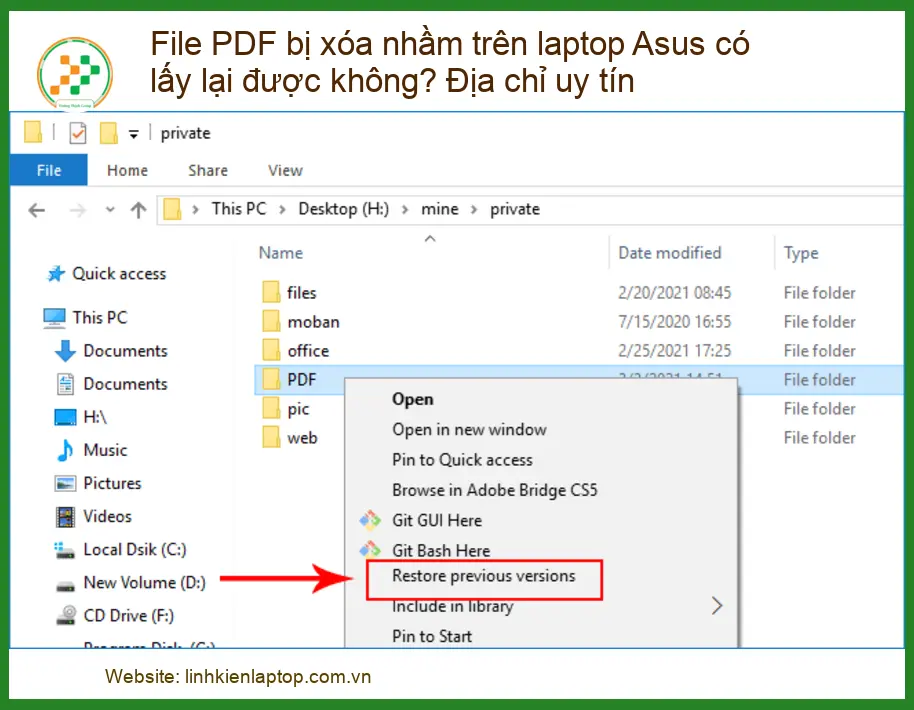Open Music folder in navigation pane

click(105, 450)
